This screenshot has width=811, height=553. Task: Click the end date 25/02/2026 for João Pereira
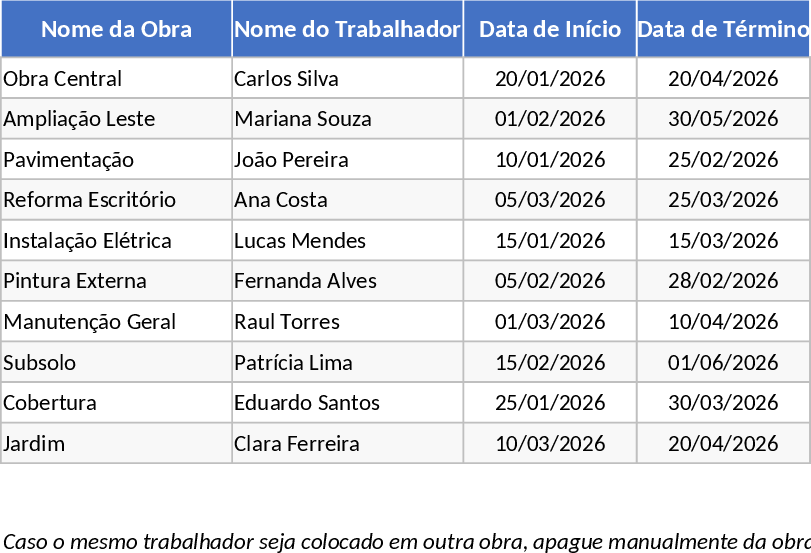[x=723, y=160]
